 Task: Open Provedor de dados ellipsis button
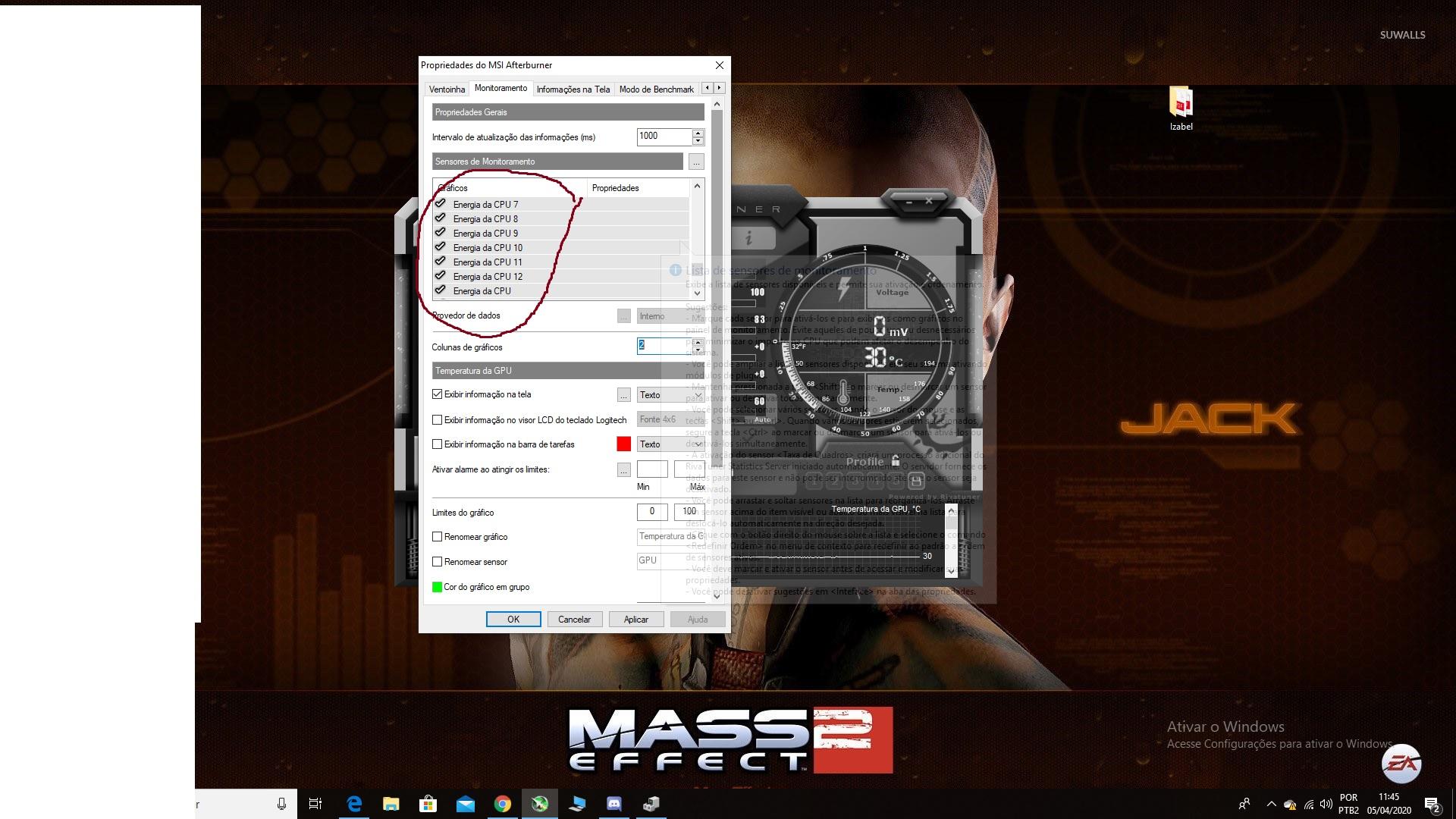(623, 316)
